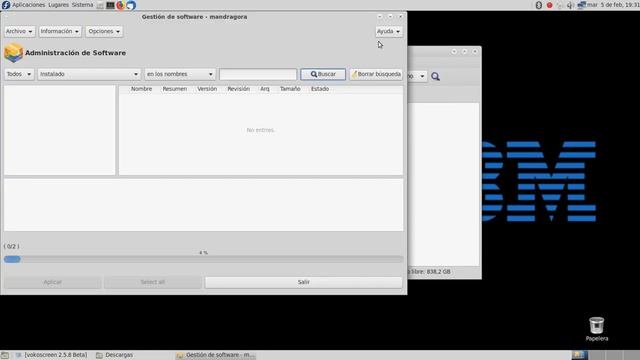Focus the package search text field
The height and width of the screenshot is (360, 640).
coord(258,74)
